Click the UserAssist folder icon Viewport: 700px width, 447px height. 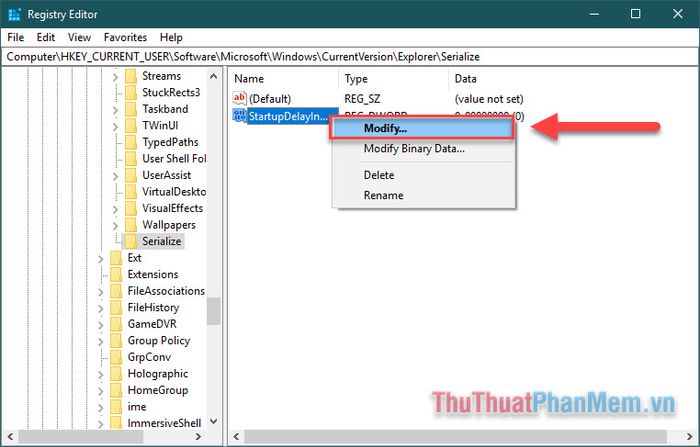pos(131,175)
